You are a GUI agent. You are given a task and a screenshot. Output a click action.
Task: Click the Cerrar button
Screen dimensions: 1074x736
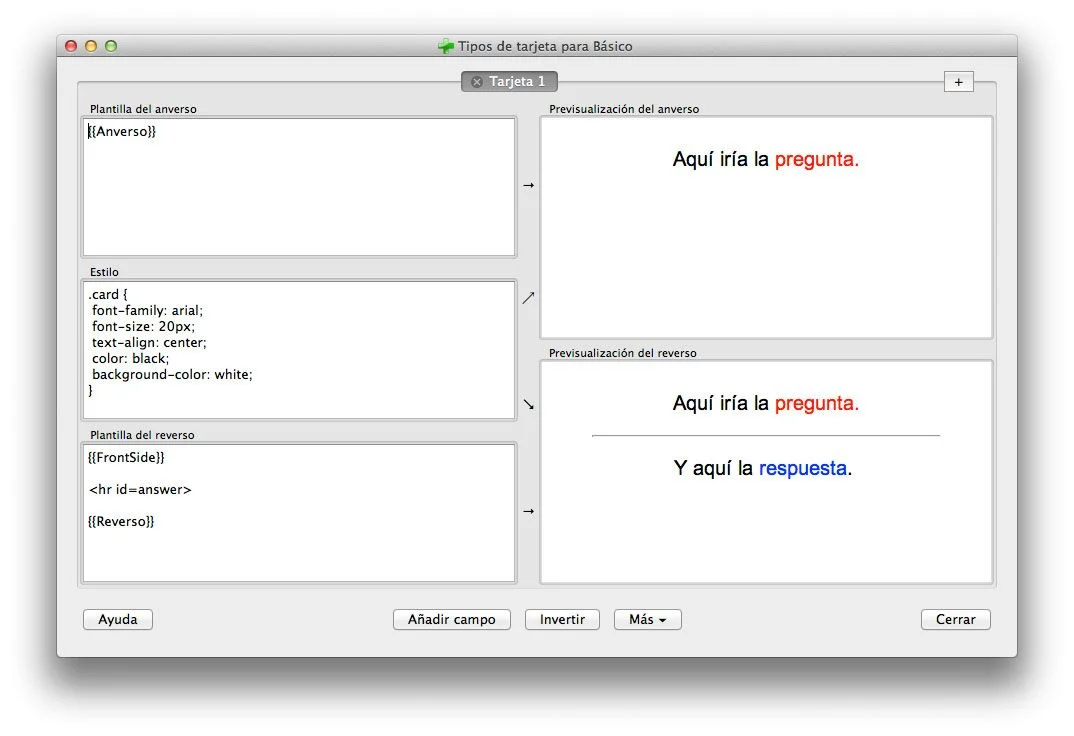pos(955,620)
